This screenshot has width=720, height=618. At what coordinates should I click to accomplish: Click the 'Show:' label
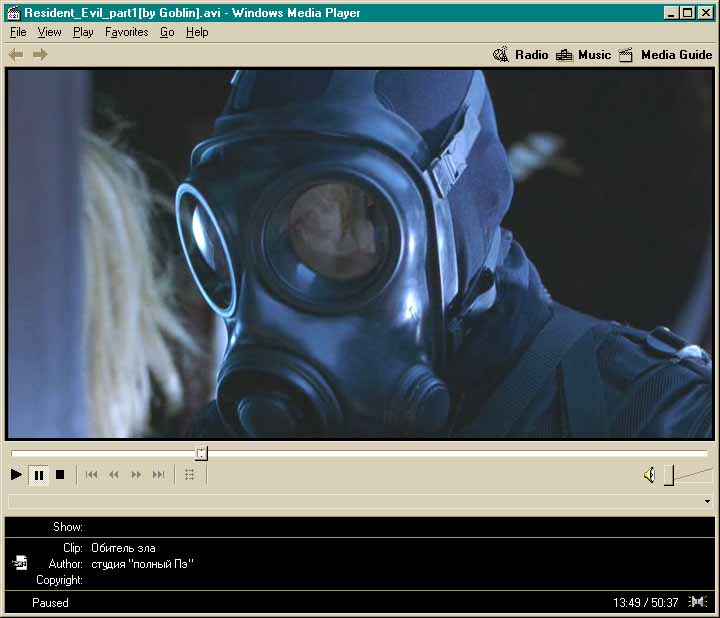pyautogui.click(x=68, y=527)
